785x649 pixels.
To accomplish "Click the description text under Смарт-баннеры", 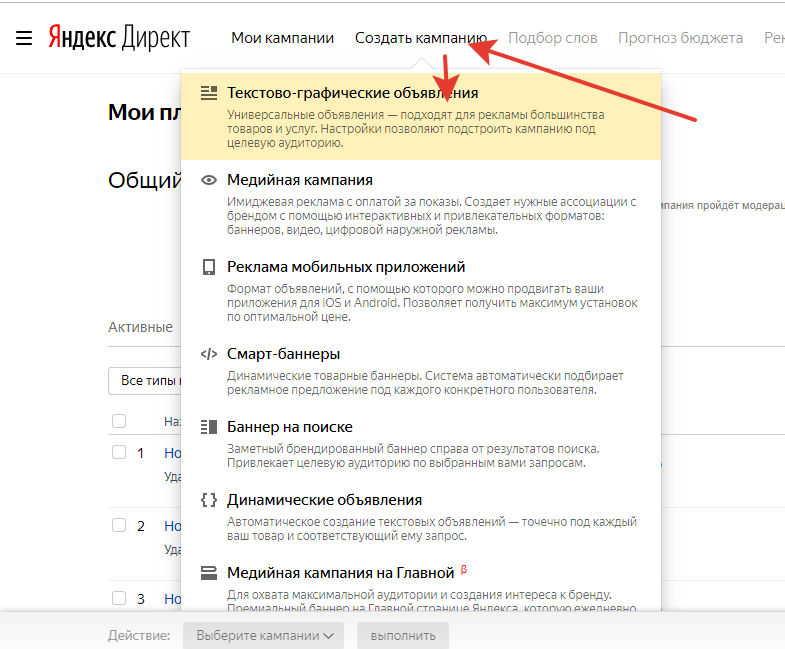I will 425,383.
